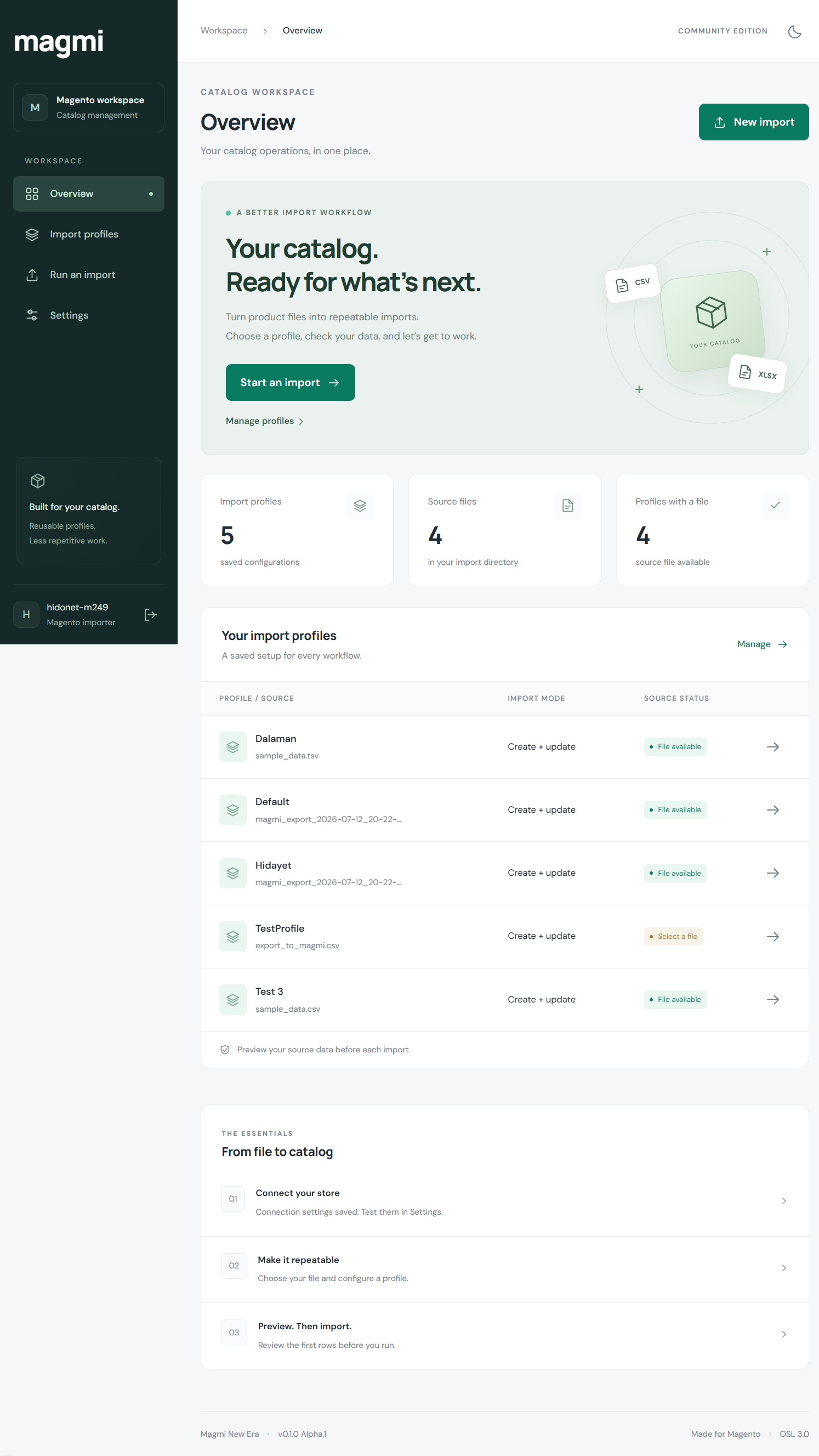The height and width of the screenshot is (1456, 819).
Task: Click the New import button
Action: pyautogui.click(x=753, y=122)
